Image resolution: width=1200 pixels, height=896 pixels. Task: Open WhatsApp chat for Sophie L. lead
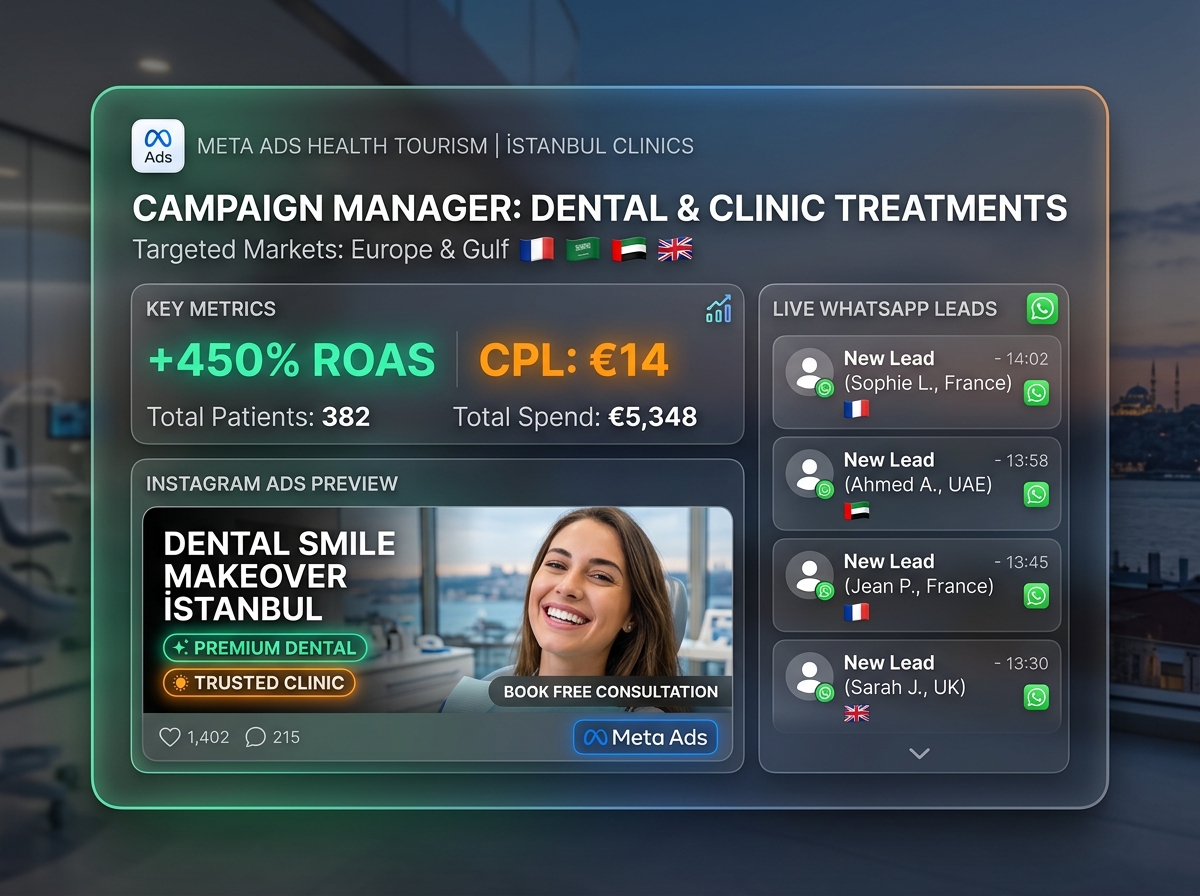(x=1037, y=393)
